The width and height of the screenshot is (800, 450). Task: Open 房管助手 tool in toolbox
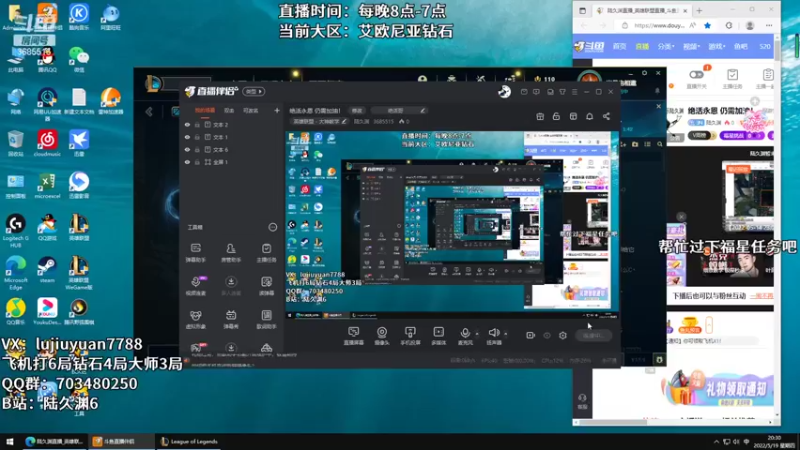(231, 253)
